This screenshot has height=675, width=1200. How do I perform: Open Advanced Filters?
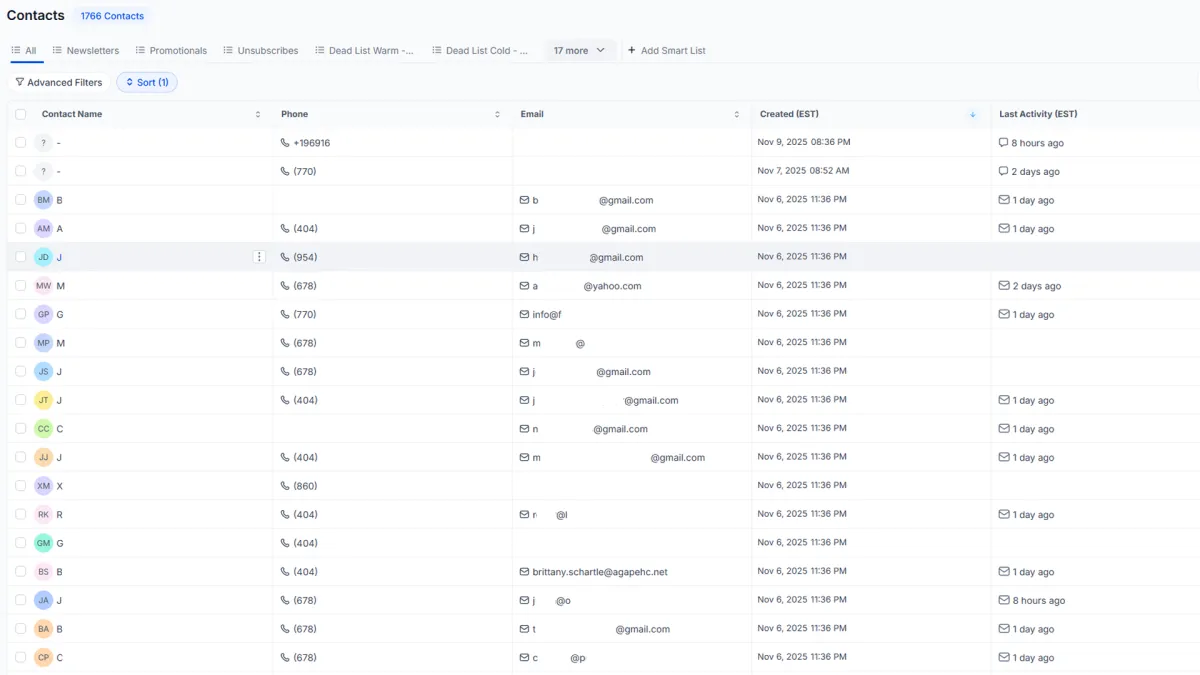tap(58, 82)
